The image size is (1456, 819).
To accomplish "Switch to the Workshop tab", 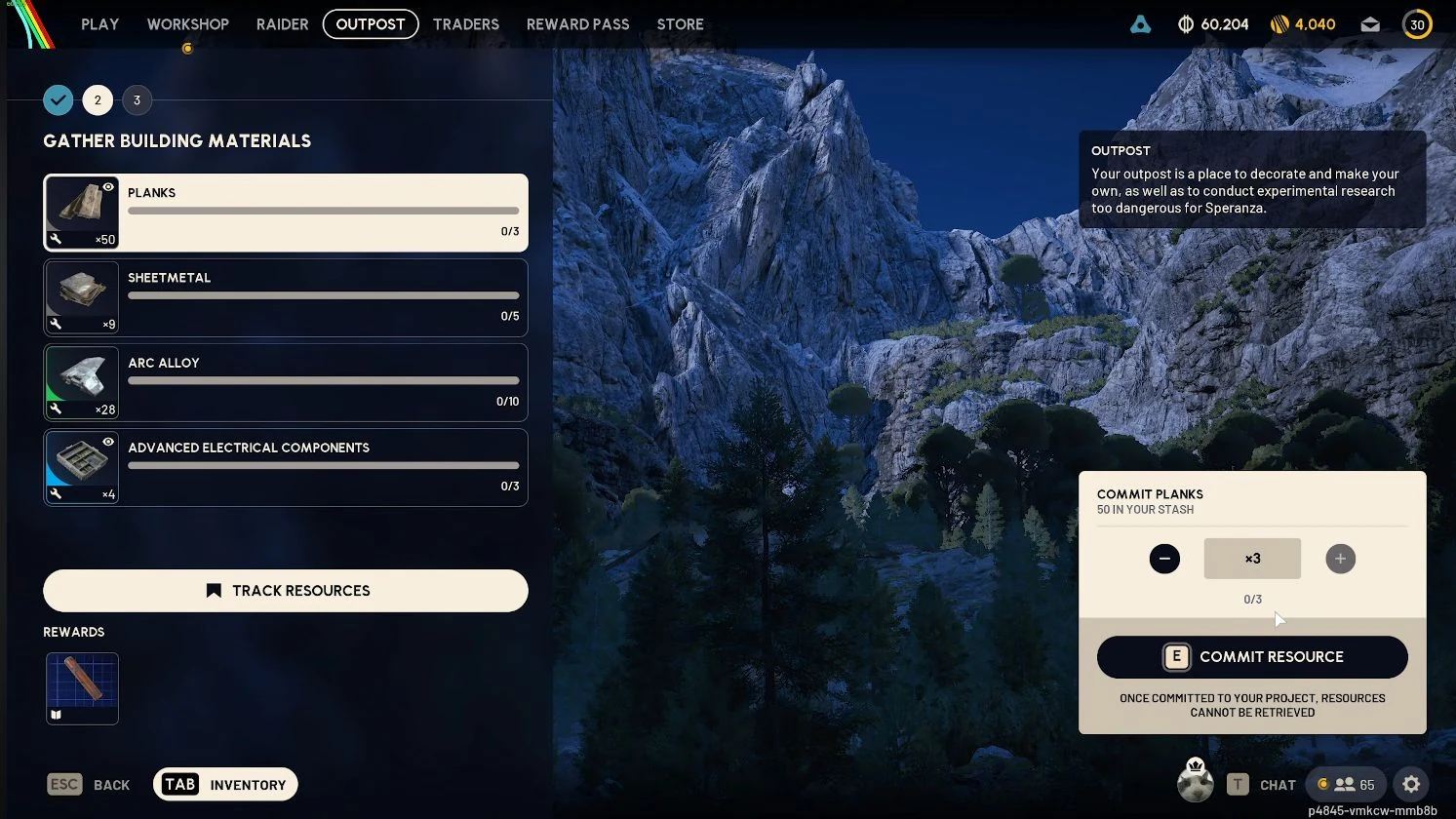I will tap(188, 24).
